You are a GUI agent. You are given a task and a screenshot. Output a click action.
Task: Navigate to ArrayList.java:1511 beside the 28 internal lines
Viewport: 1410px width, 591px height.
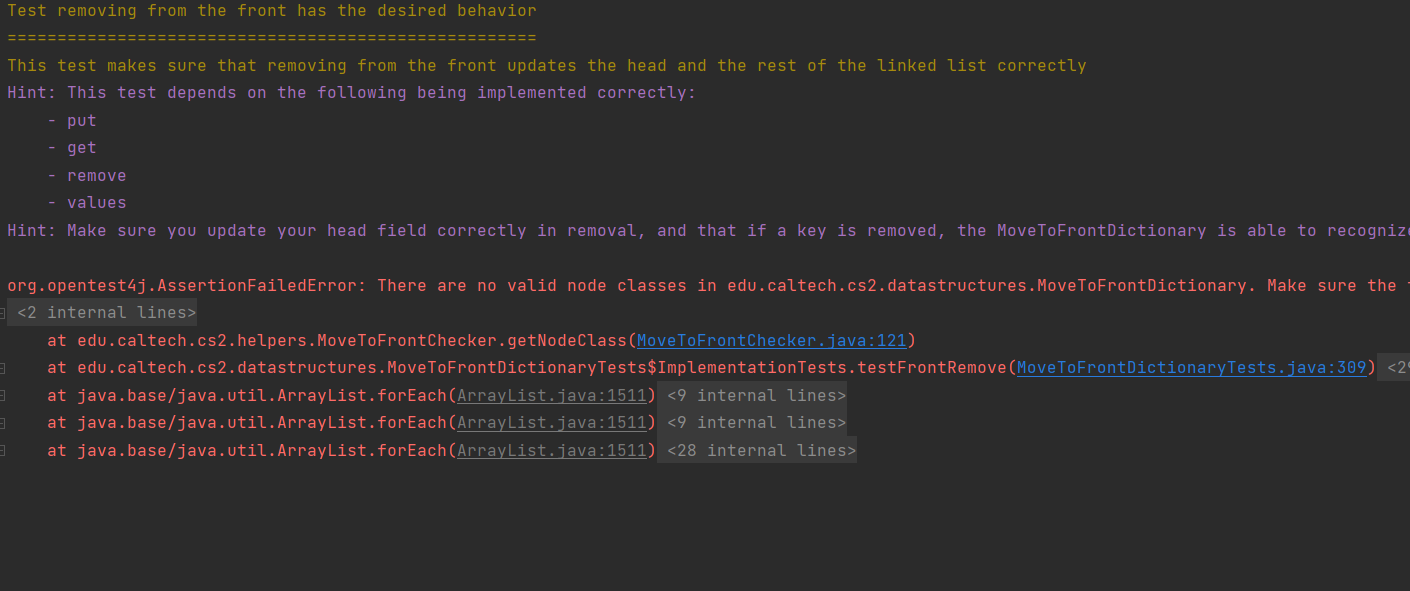coord(552,450)
